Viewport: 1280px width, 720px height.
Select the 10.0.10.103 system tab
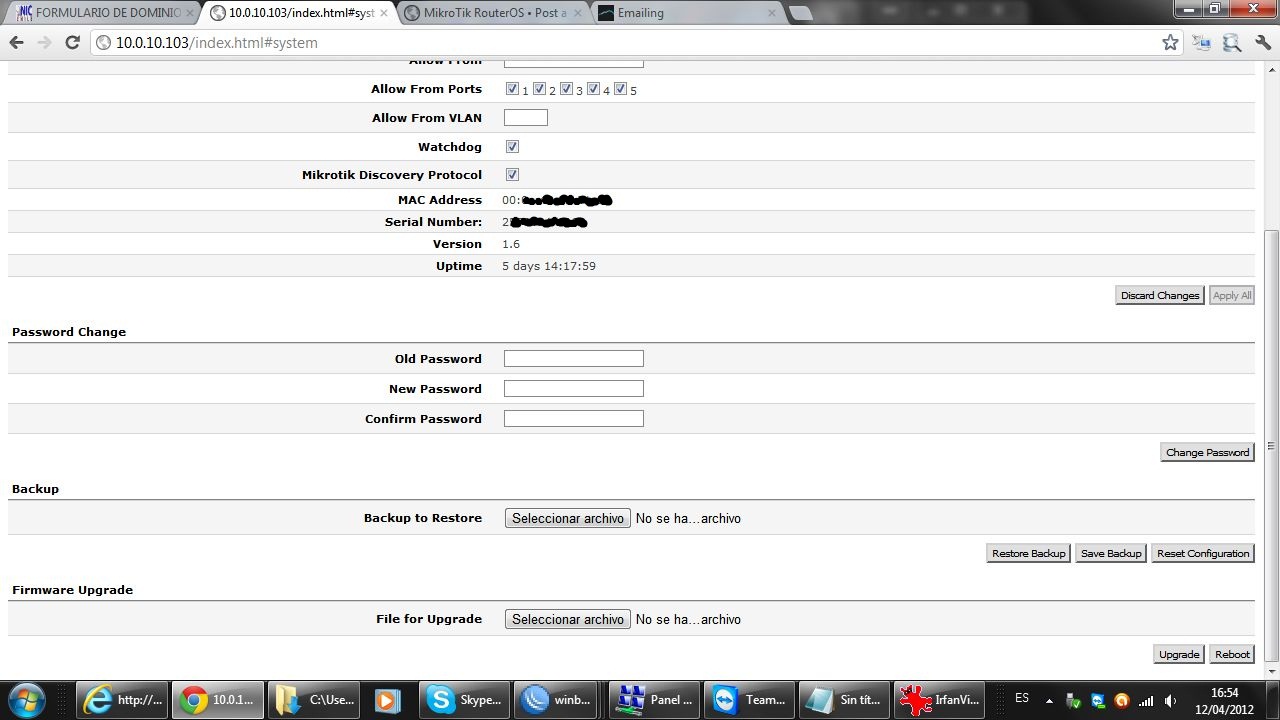click(298, 13)
